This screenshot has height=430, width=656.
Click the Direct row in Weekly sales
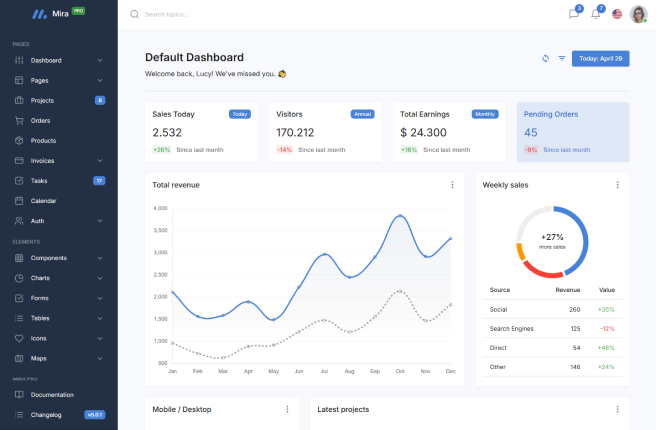552,348
